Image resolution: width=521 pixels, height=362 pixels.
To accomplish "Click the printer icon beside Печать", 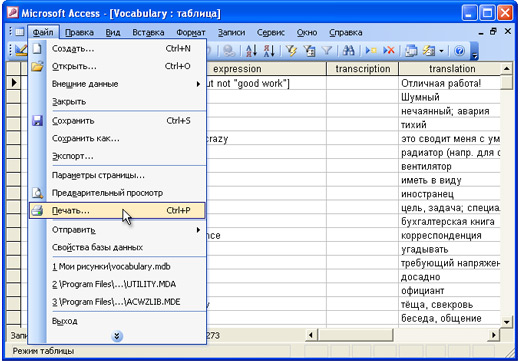I will coord(37,211).
